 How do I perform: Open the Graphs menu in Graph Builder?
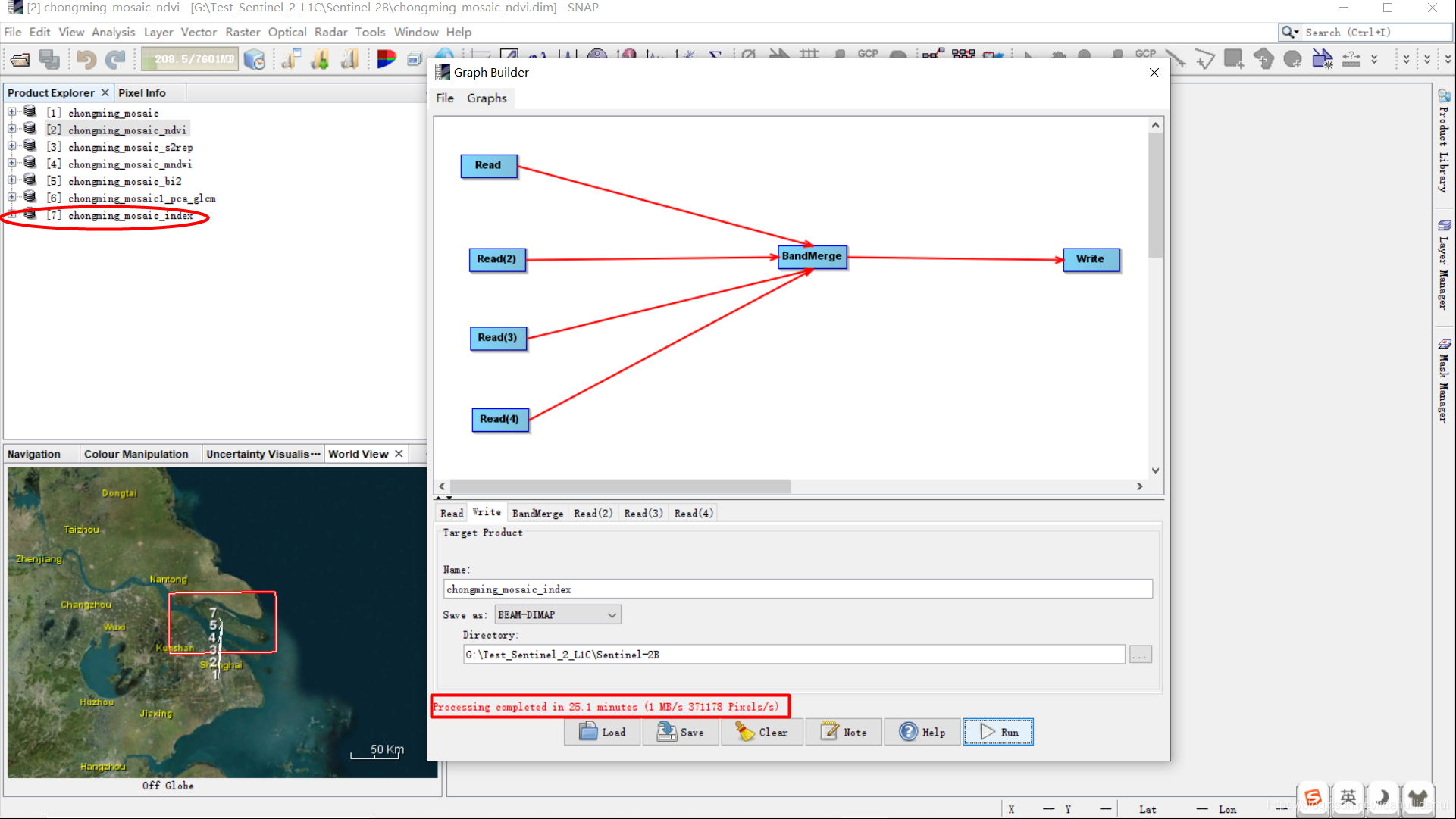coord(487,97)
